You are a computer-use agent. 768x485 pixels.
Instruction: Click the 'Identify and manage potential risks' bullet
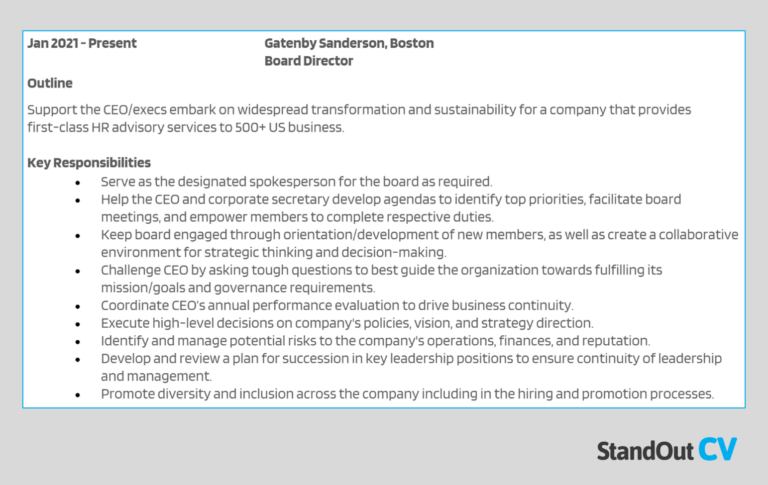click(x=375, y=341)
